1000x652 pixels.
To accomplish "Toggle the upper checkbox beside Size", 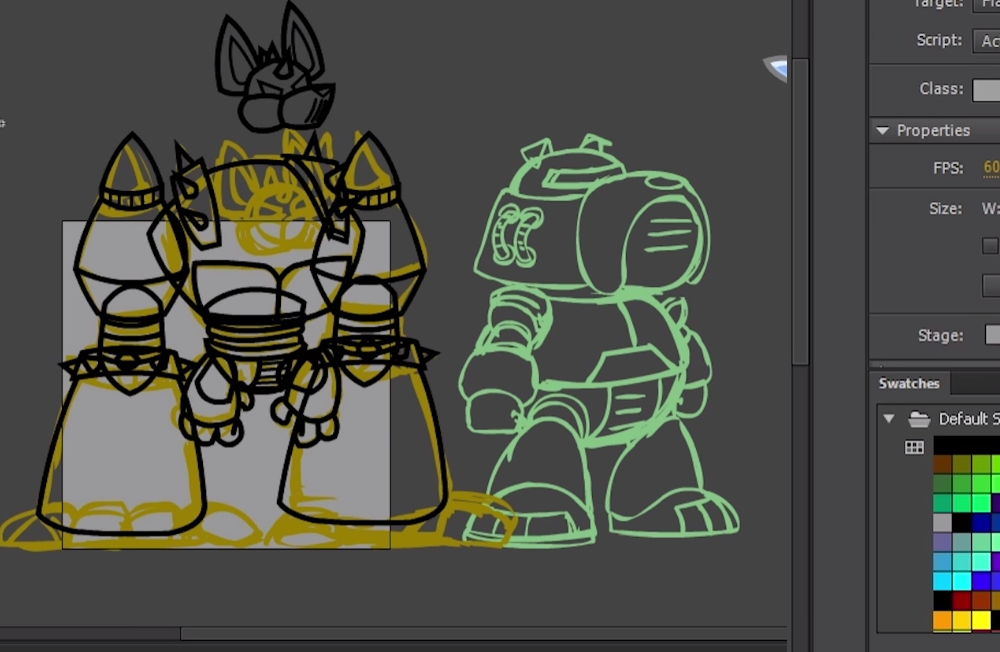I will click(x=988, y=245).
